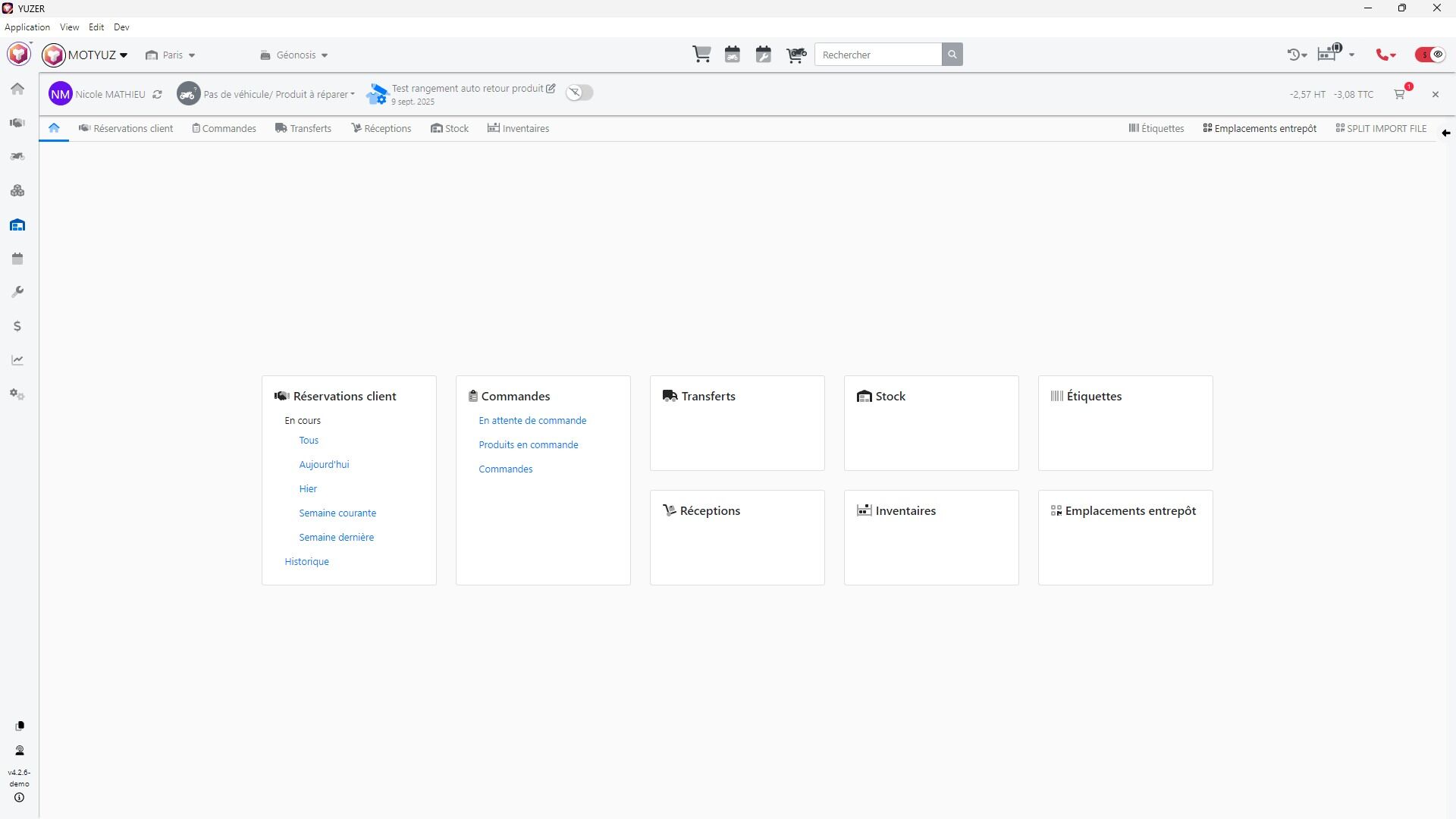The width and height of the screenshot is (1456, 819).
Task: Click En attente de commande link
Action: point(532,421)
